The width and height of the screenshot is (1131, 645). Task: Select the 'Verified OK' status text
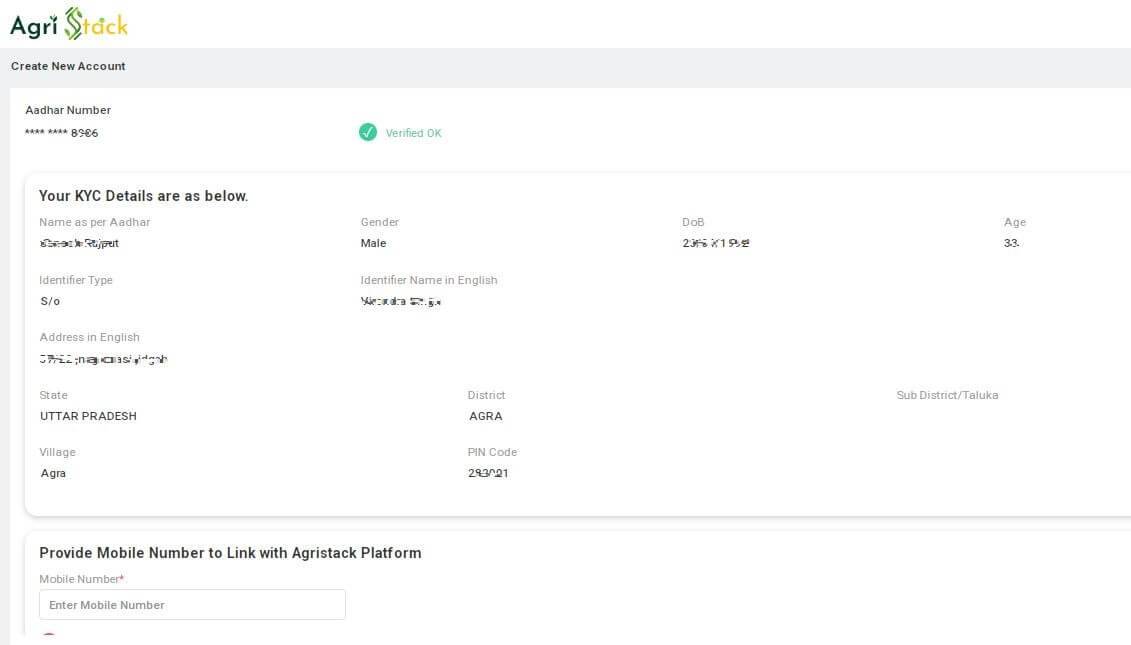(413, 133)
